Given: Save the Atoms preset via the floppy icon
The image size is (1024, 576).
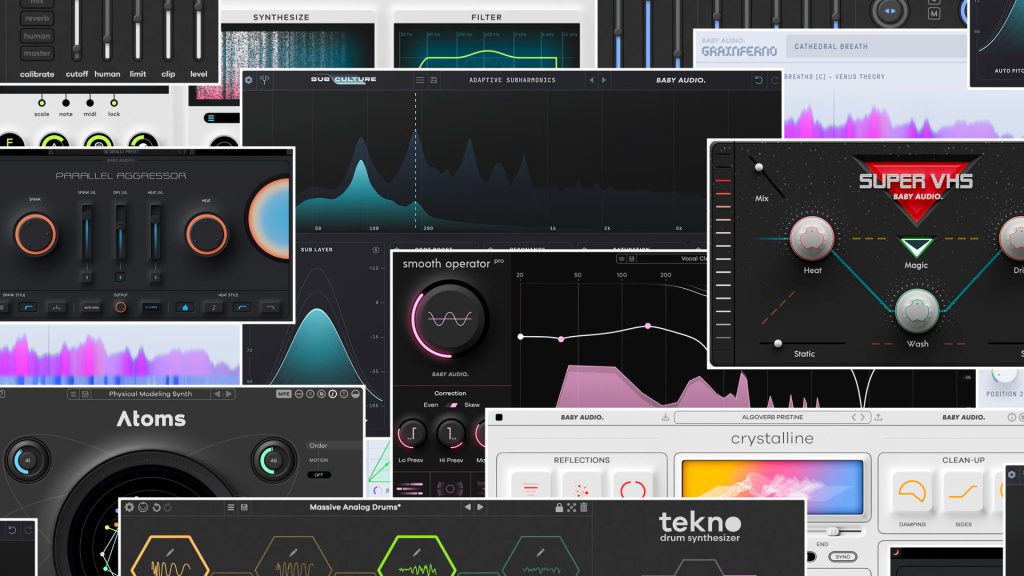Looking at the screenshot, I should tap(86, 394).
